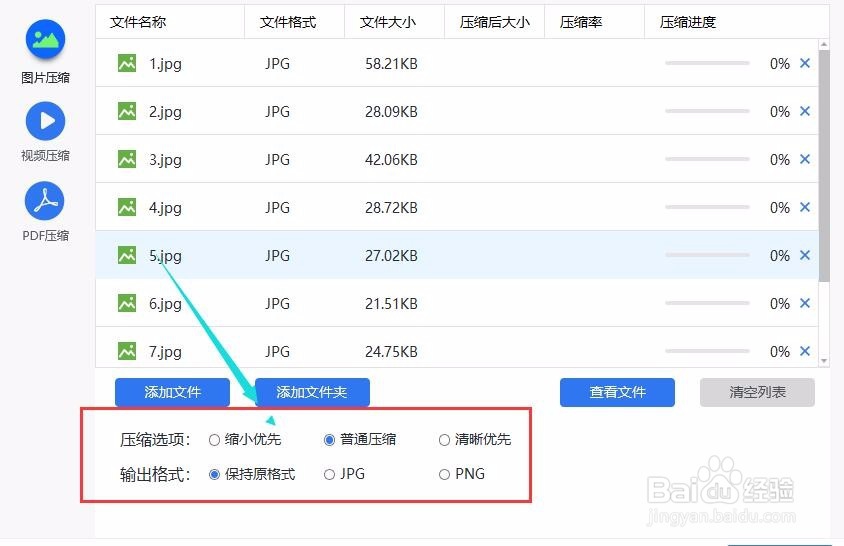Click the progress bar of 1.jpg

pyautogui.click(x=707, y=63)
